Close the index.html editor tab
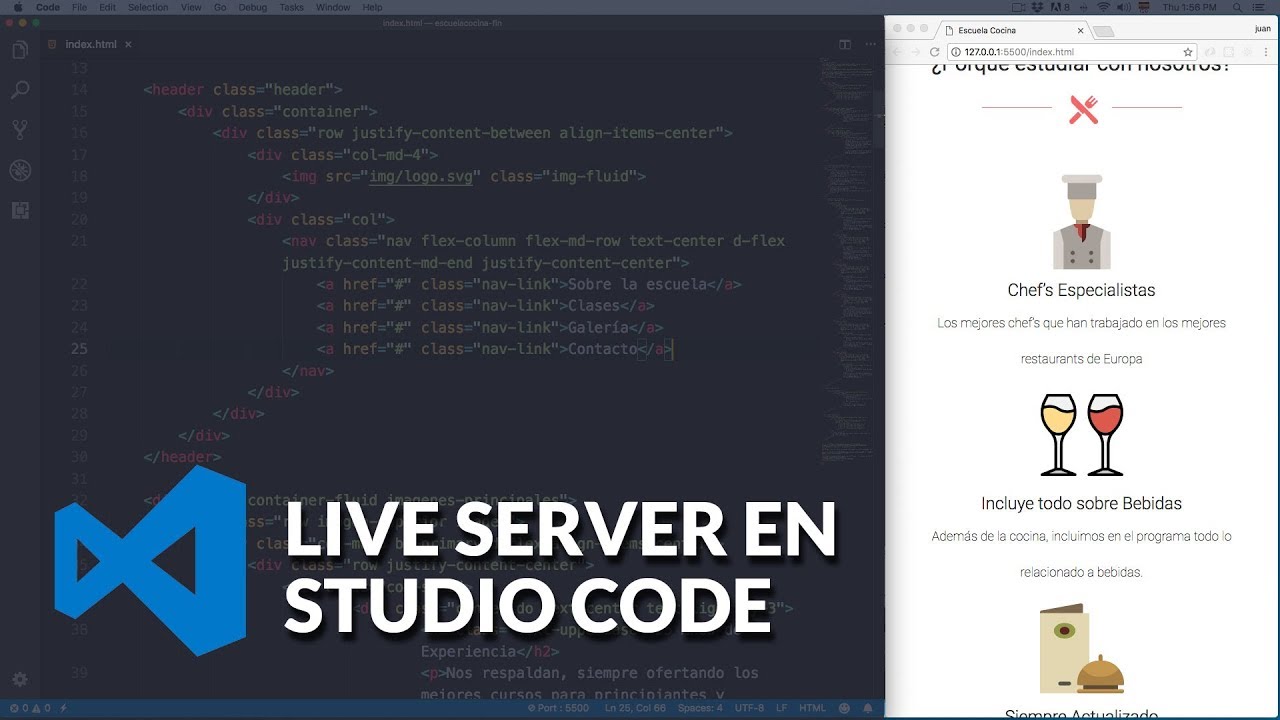The image size is (1280, 720). pyautogui.click(x=128, y=44)
